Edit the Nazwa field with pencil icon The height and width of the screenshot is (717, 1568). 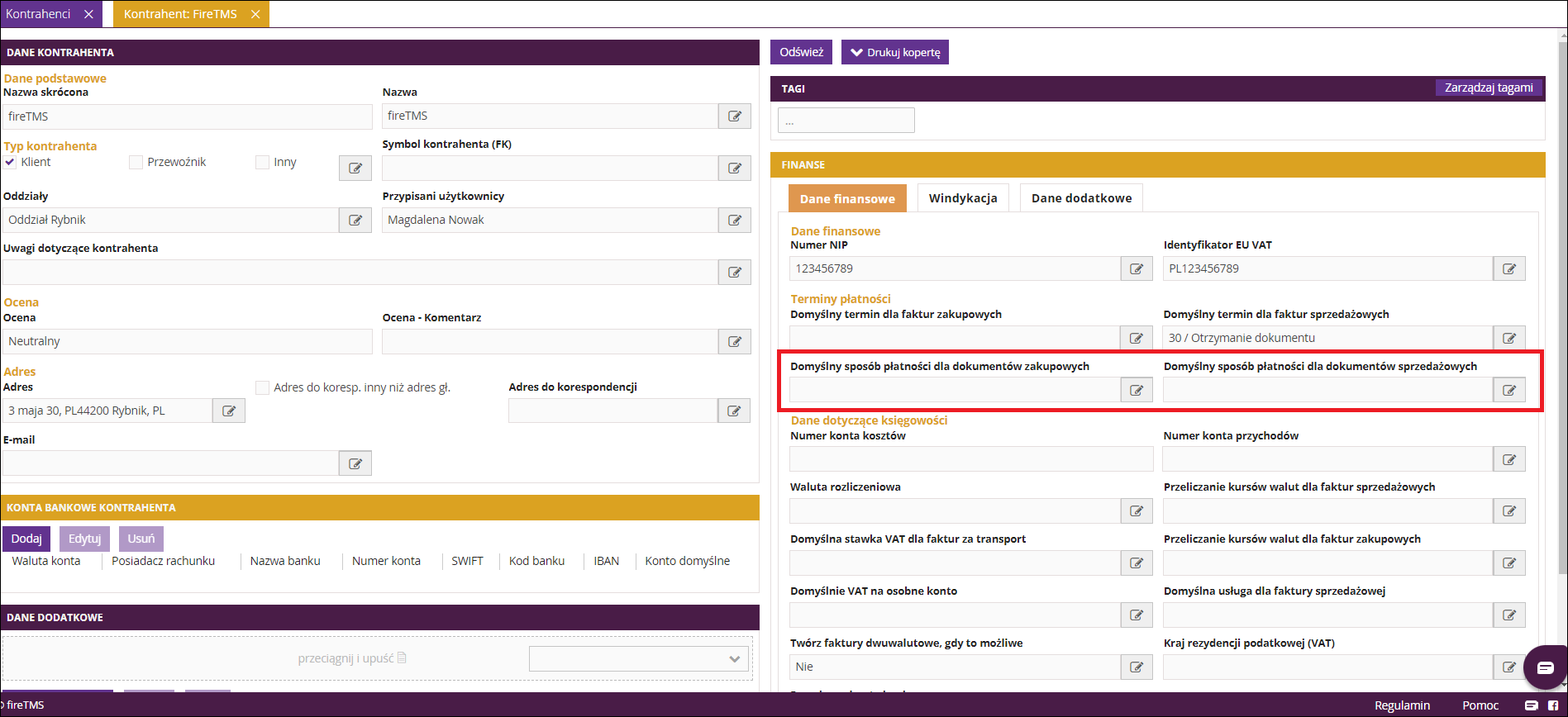(734, 116)
